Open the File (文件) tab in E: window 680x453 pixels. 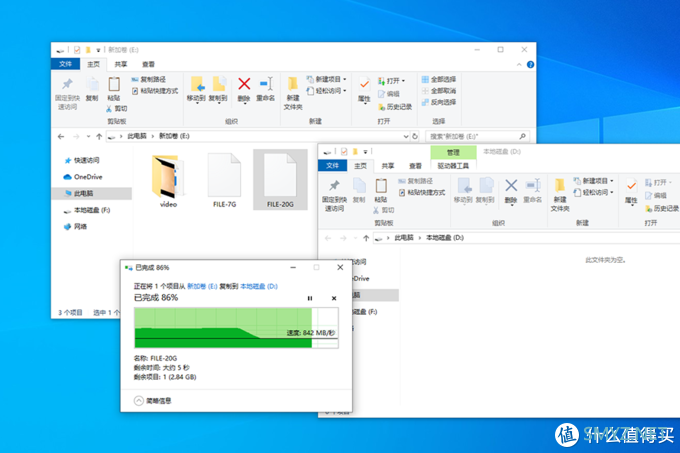65,64
